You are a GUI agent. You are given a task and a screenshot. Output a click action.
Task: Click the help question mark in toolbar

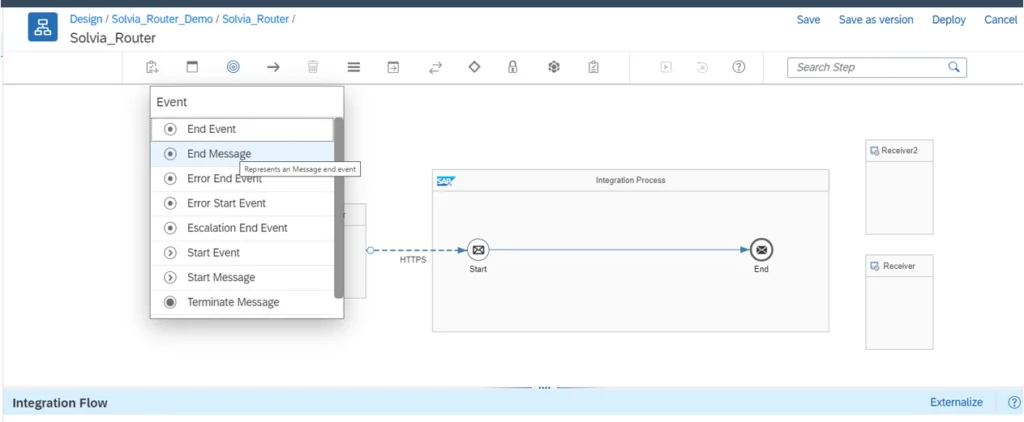pos(739,67)
